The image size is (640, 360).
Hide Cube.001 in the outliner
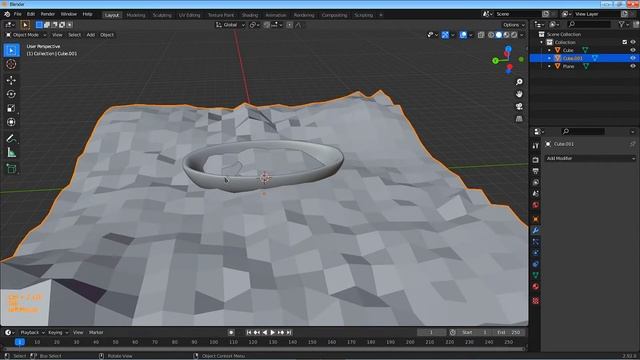coord(633,58)
